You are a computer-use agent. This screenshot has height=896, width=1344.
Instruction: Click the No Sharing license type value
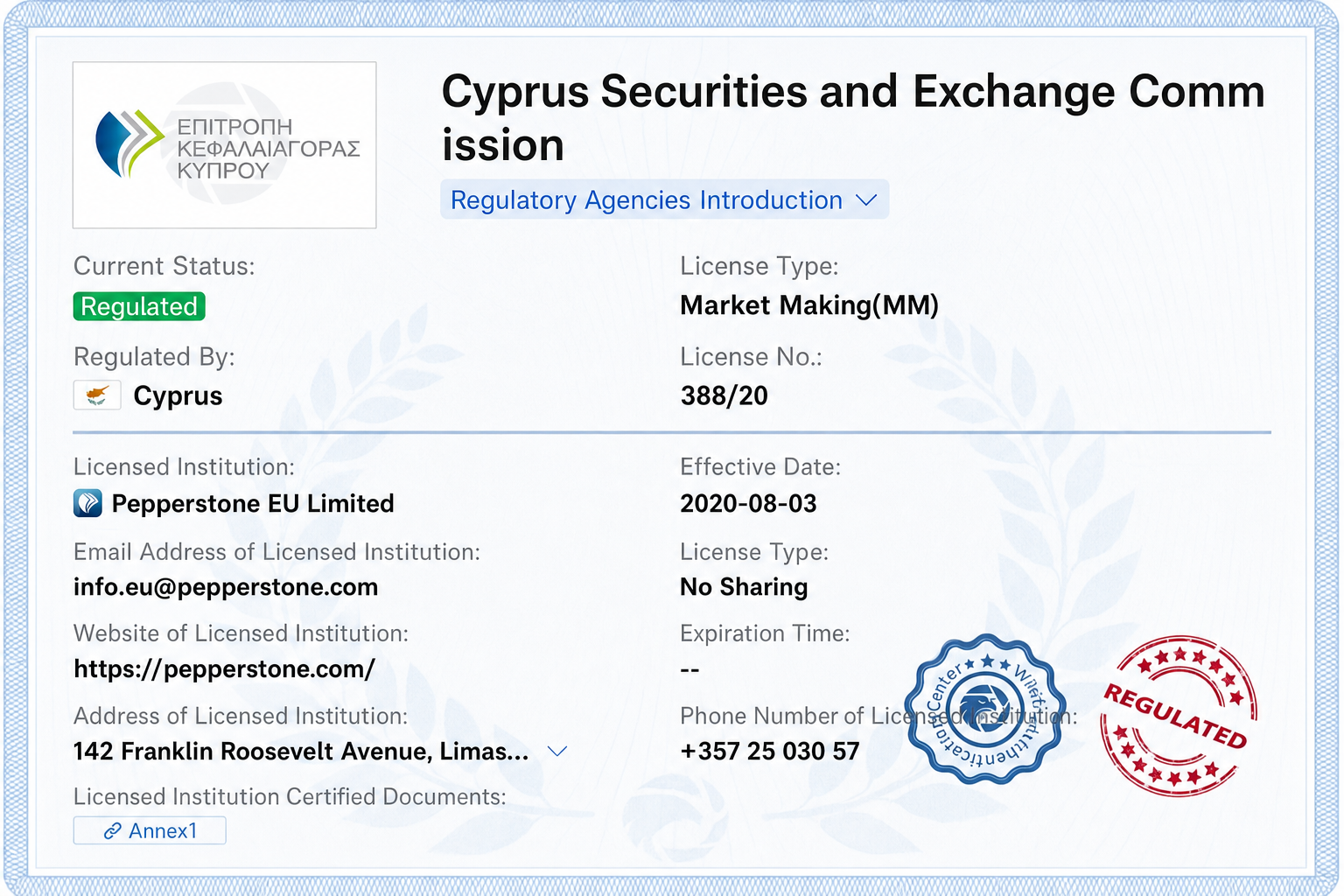tap(744, 587)
